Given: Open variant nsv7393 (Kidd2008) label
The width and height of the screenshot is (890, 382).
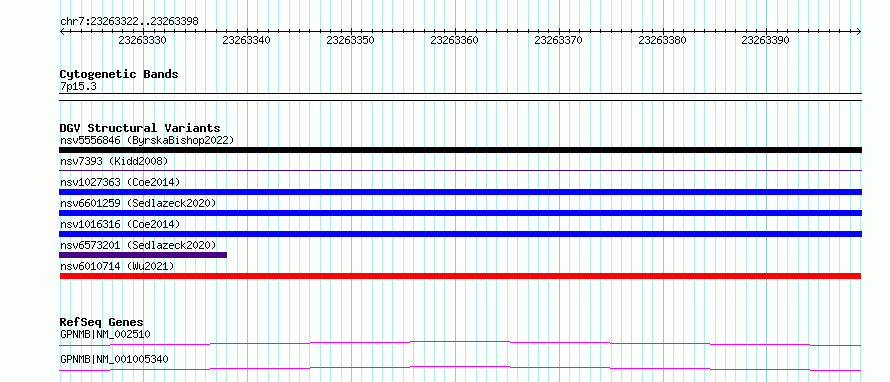Looking at the screenshot, I should [114, 161].
